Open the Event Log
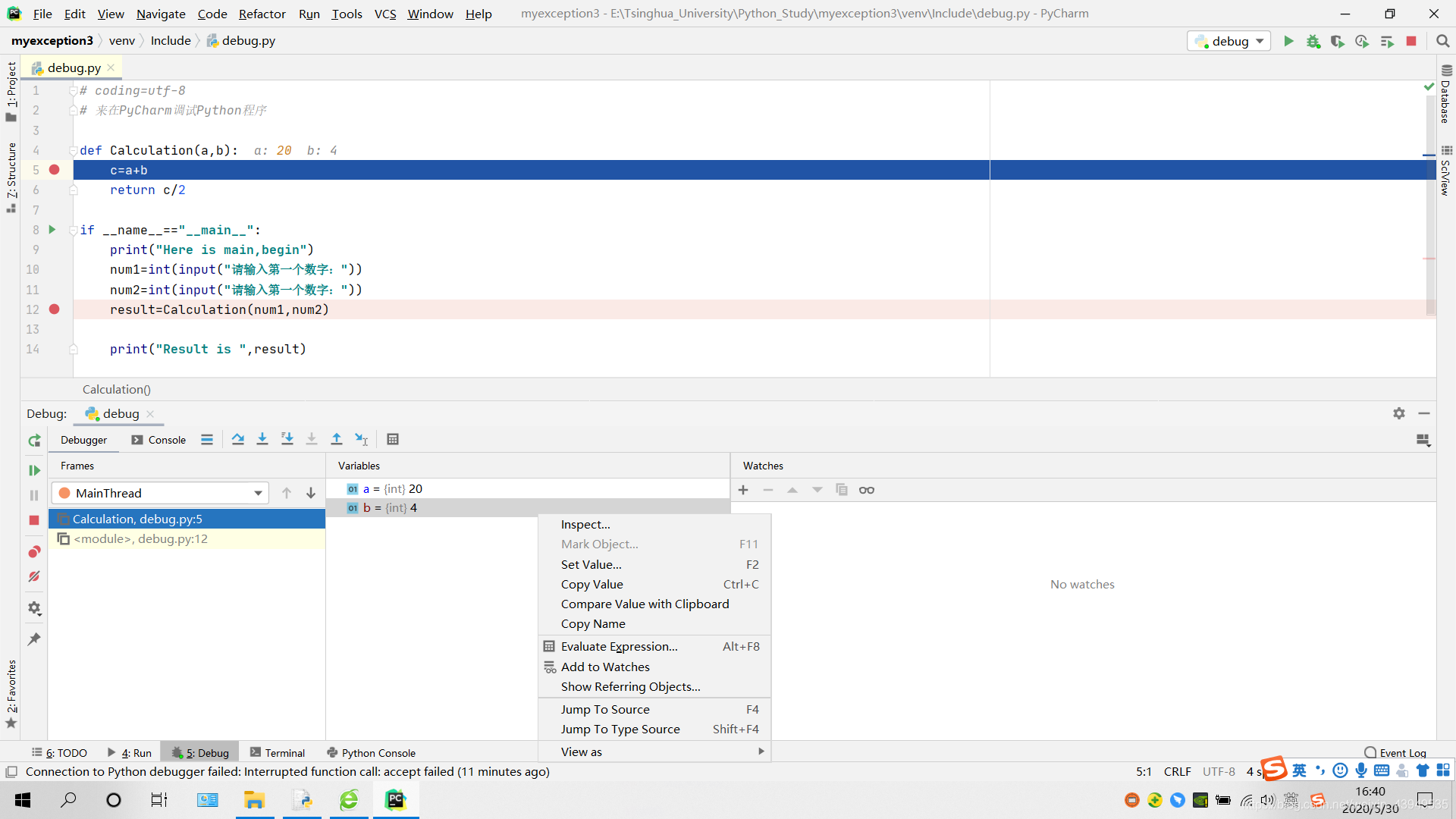The width and height of the screenshot is (1456, 819). coord(1395,753)
